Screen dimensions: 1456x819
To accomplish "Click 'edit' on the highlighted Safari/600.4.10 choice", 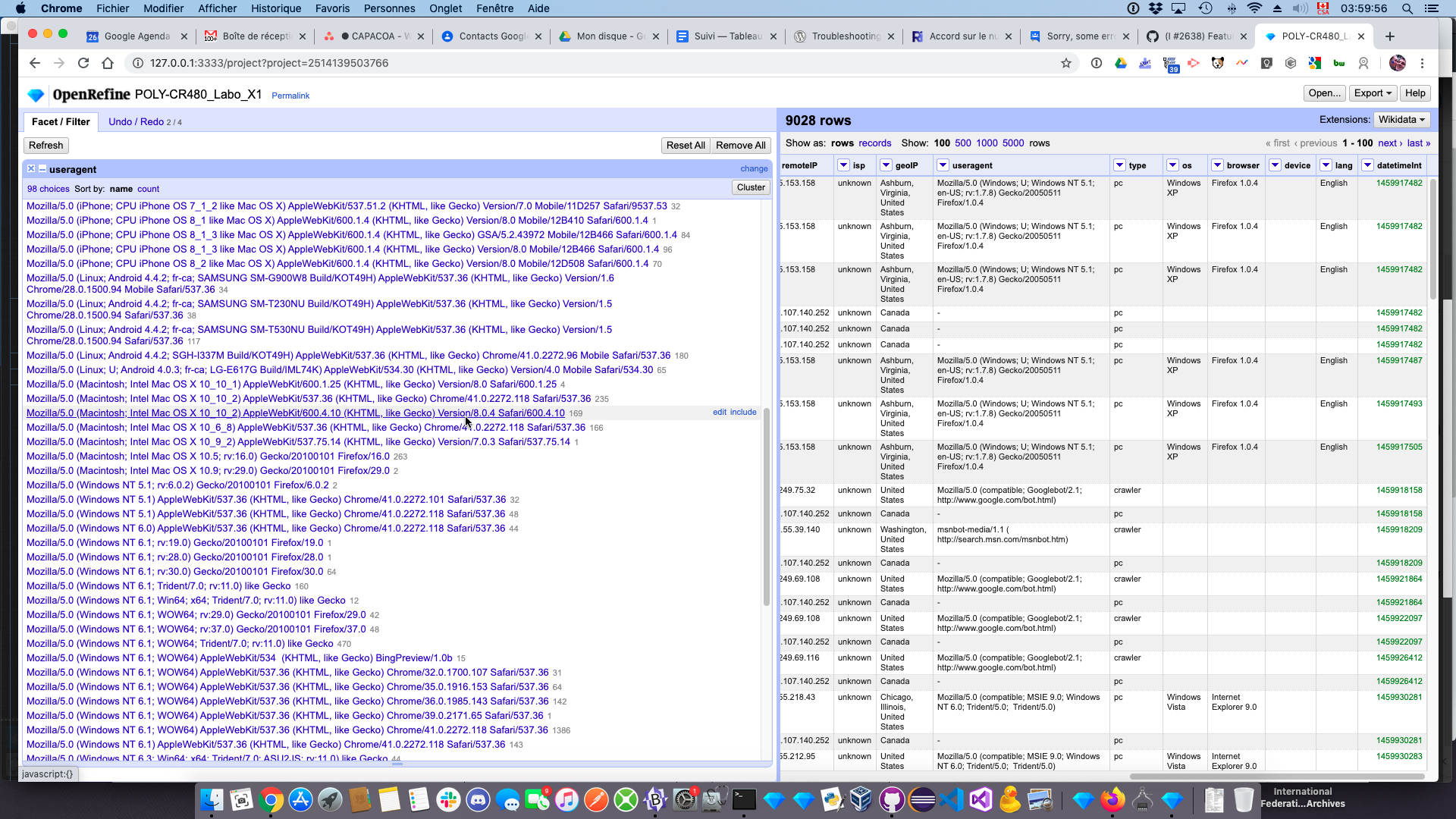I will [x=720, y=413].
